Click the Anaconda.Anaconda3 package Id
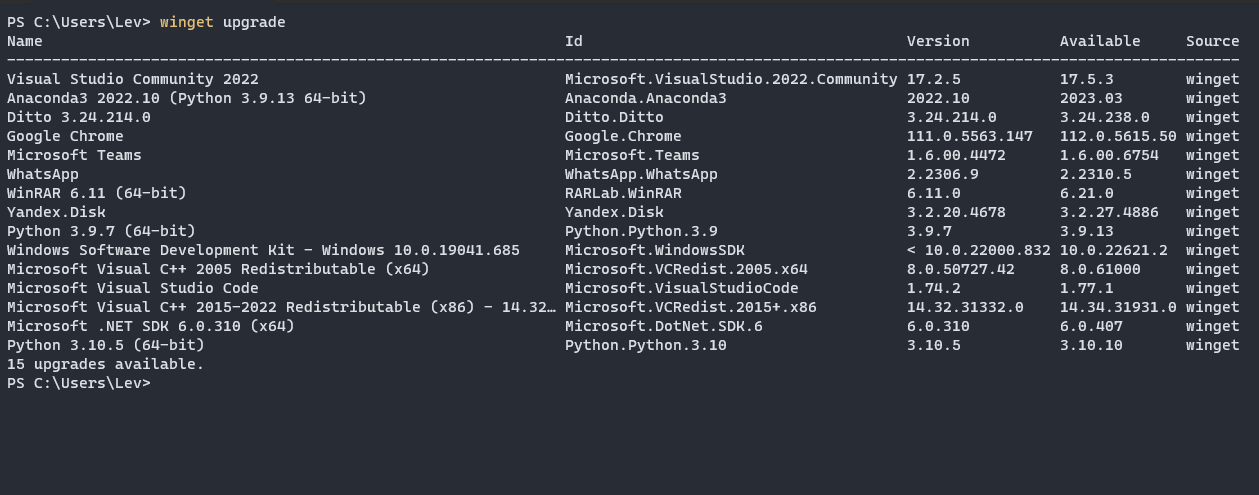The height and width of the screenshot is (495, 1259). [x=646, y=98]
